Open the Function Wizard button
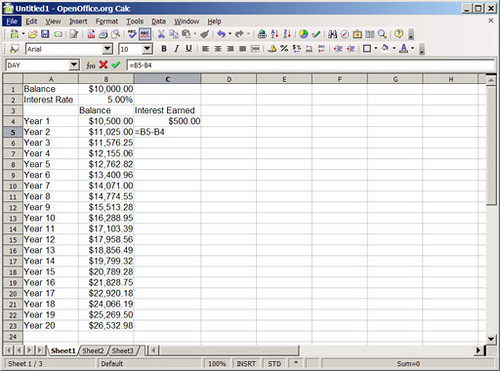Image resolution: width=500 pixels, height=371 pixels. 91,65
